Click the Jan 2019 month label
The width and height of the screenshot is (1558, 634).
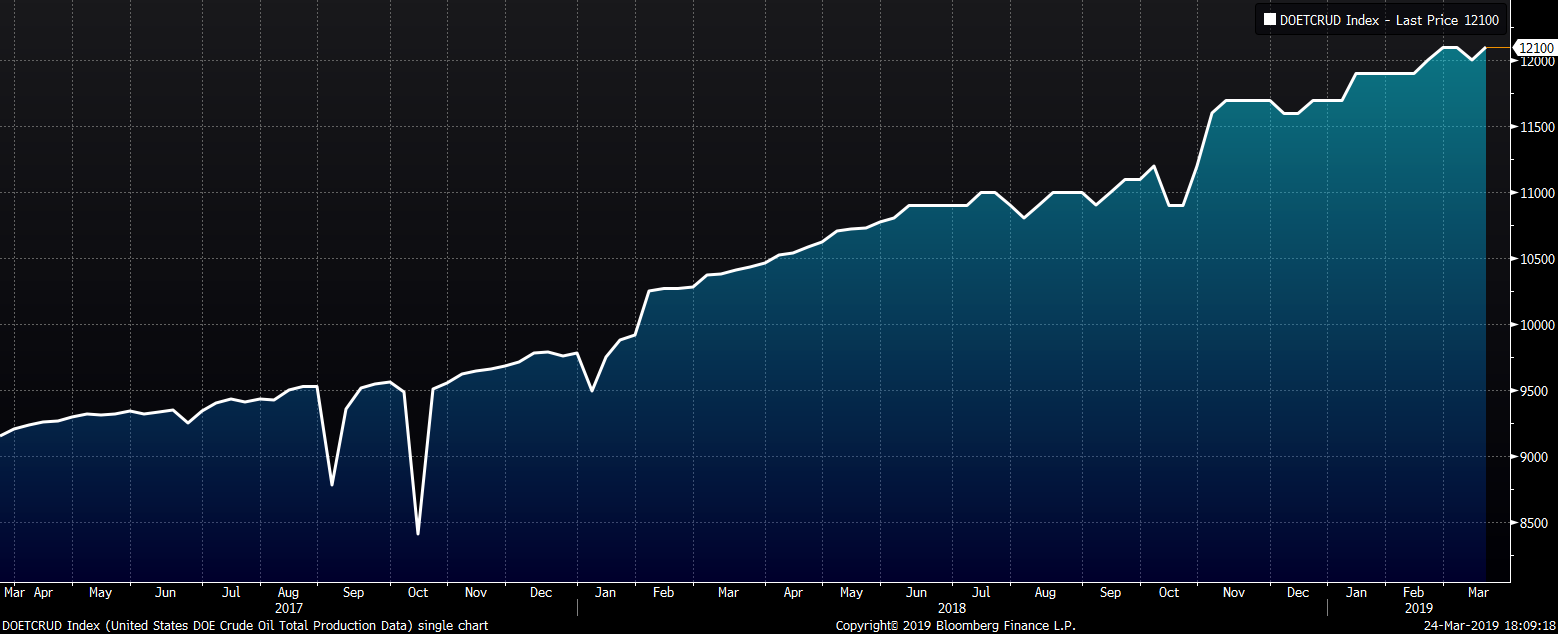(1356, 592)
